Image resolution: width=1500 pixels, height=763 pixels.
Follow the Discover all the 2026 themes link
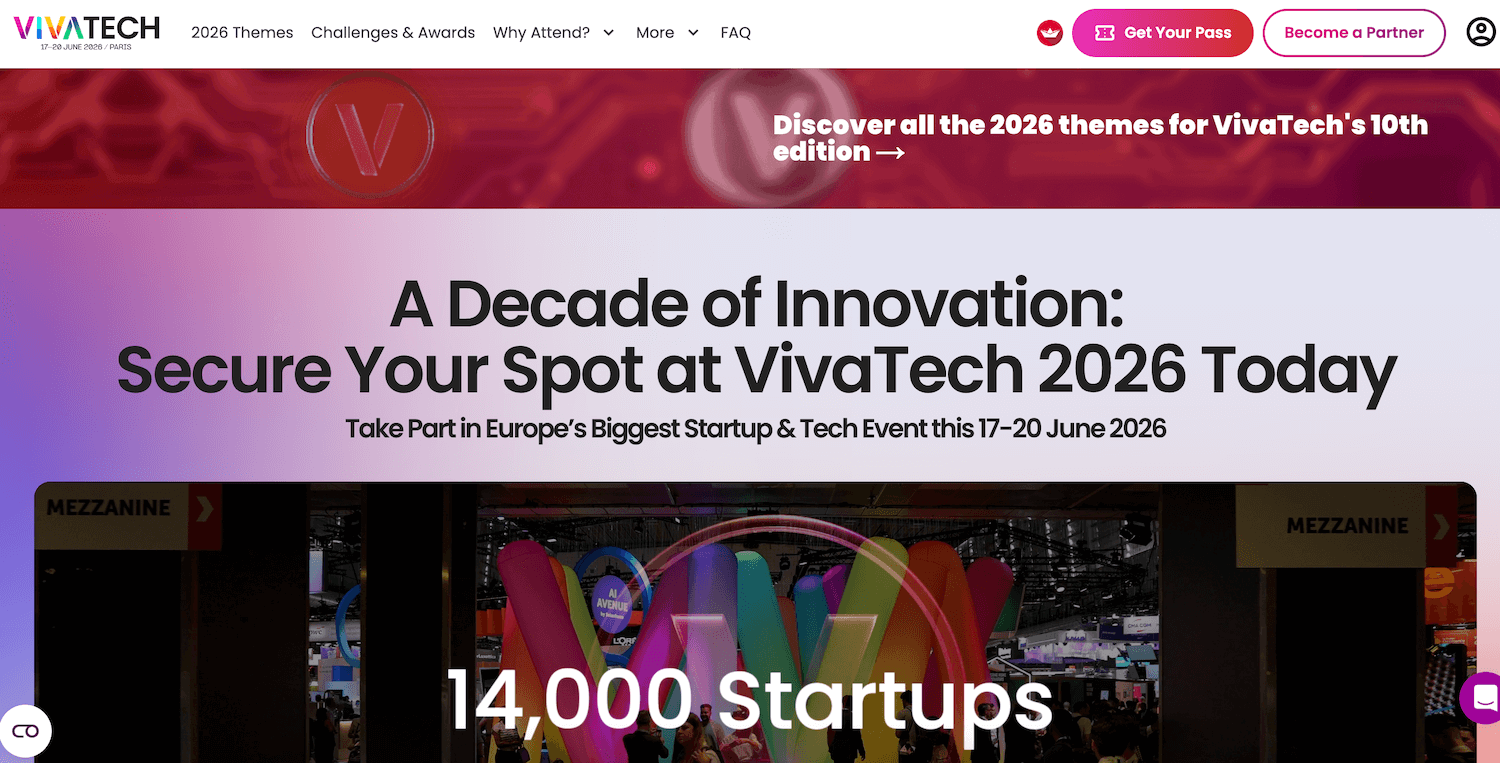click(x=1100, y=126)
